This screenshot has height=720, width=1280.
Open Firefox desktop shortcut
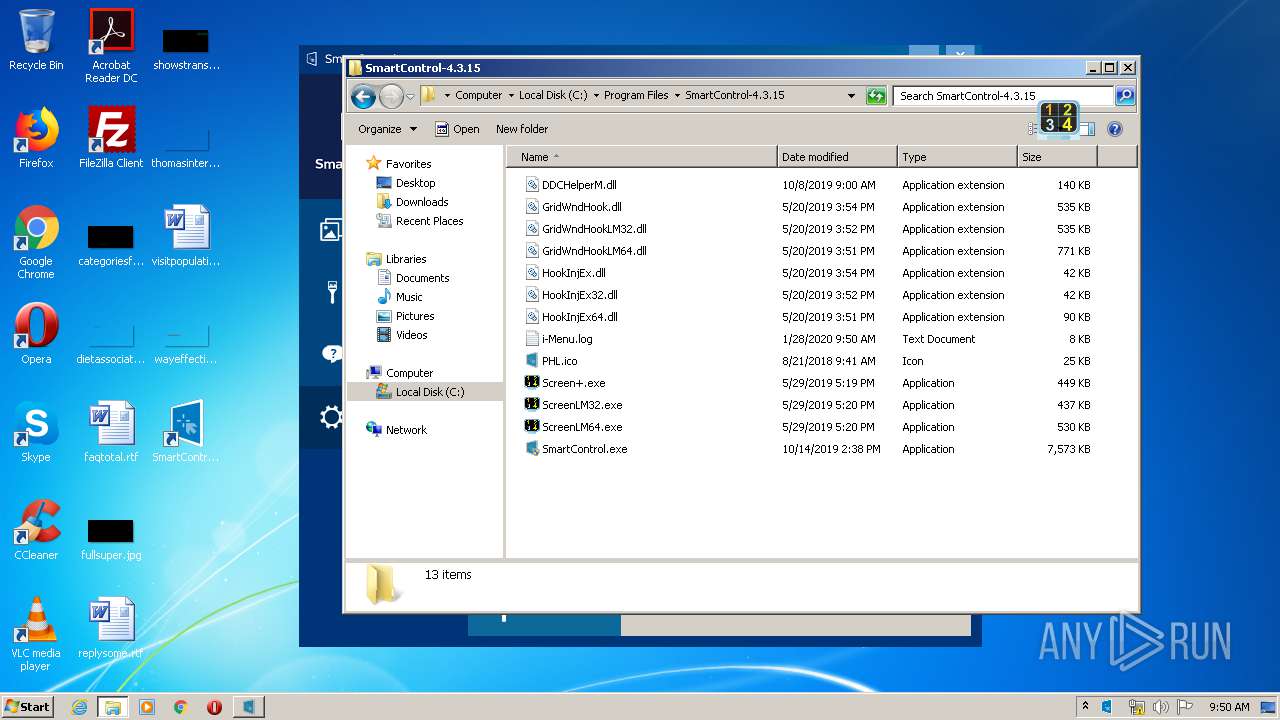(x=36, y=137)
